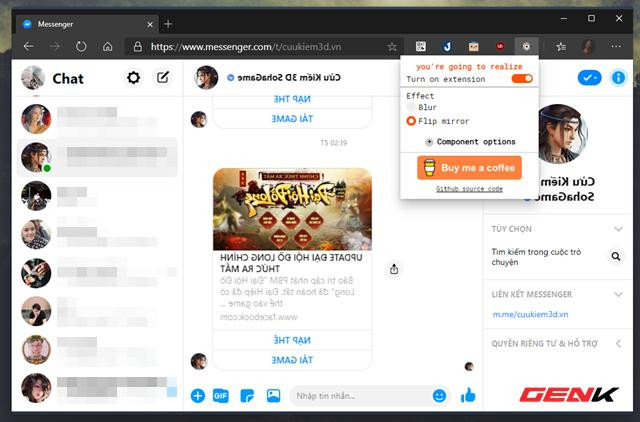Screen dimensions: 640x422
Task: Select the Blur effect option
Action: click(x=411, y=107)
